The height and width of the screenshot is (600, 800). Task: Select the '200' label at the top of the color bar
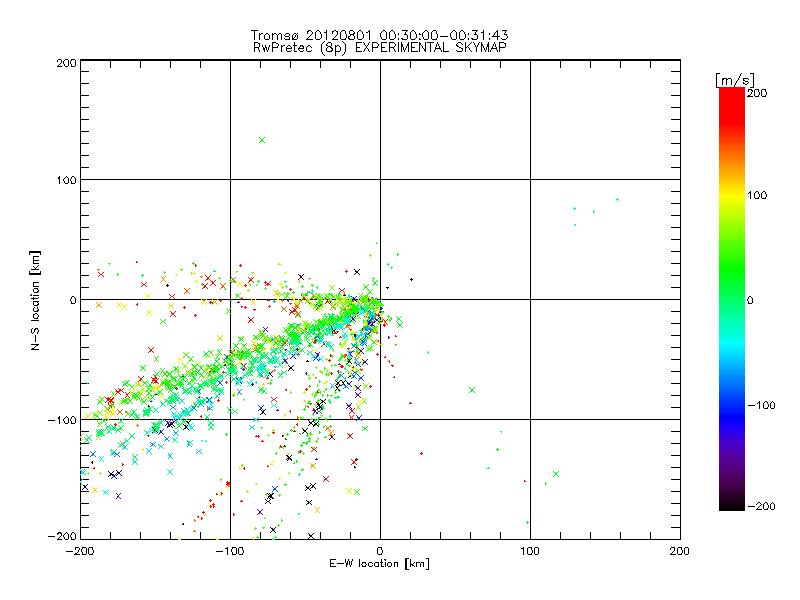(x=757, y=93)
